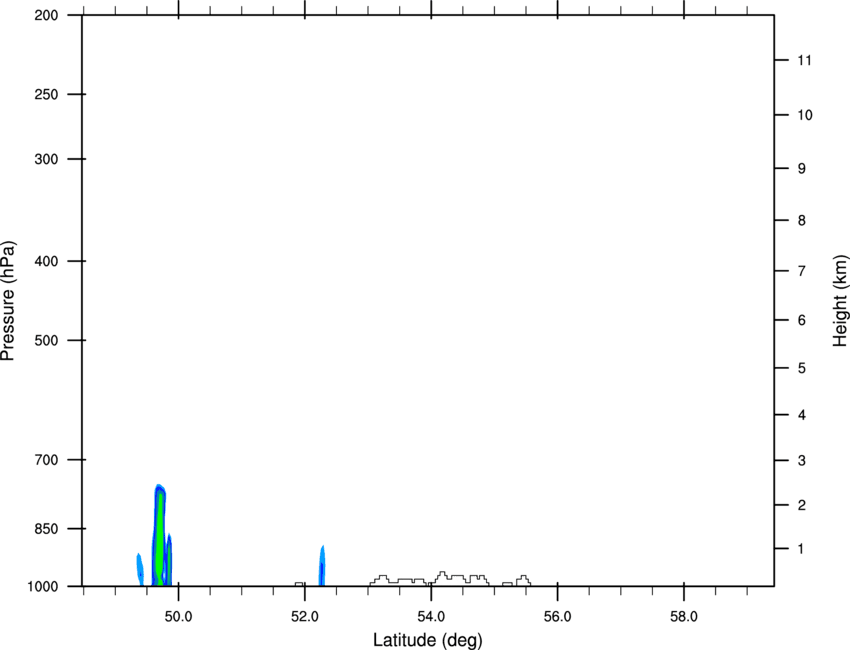Click pressure tick label 200
Viewport: 850px width, 650px height.
tap(46, 15)
